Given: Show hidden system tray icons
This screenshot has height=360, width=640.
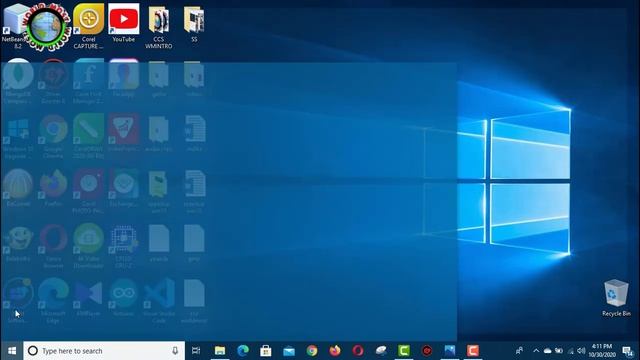Looking at the screenshot, I should coord(536,351).
